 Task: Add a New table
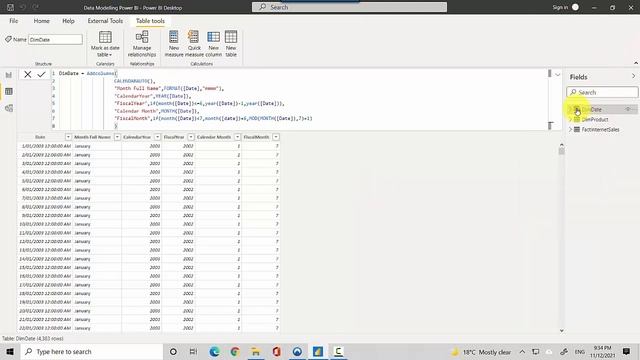click(231, 44)
